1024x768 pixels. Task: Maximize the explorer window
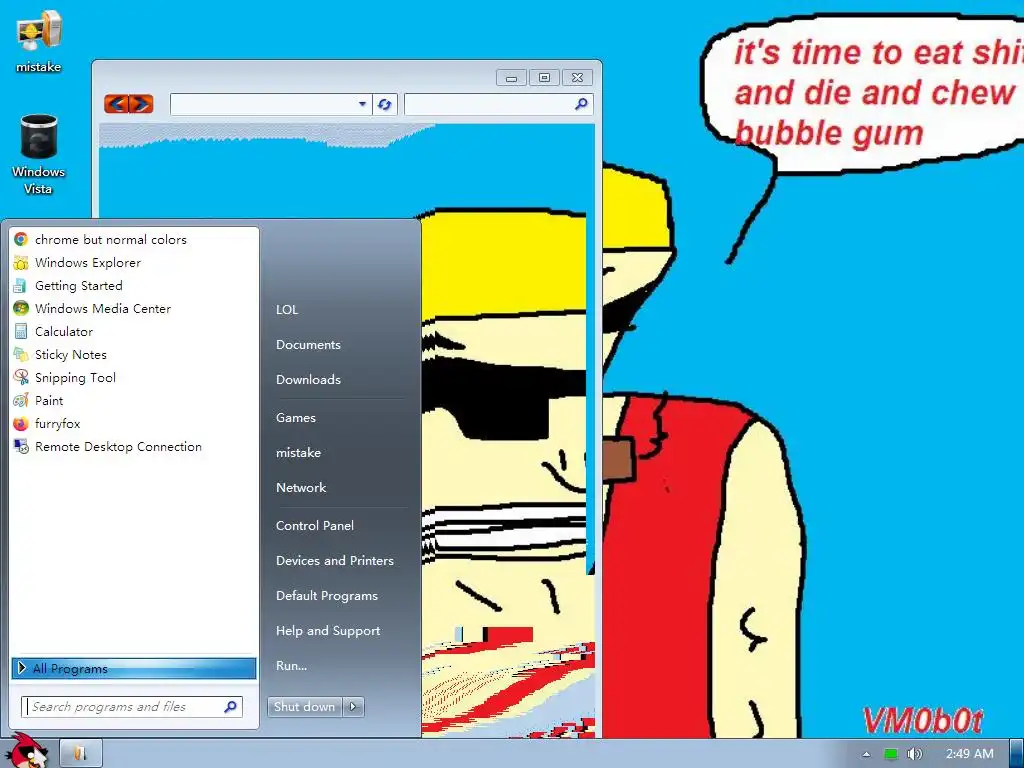click(545, 78)
